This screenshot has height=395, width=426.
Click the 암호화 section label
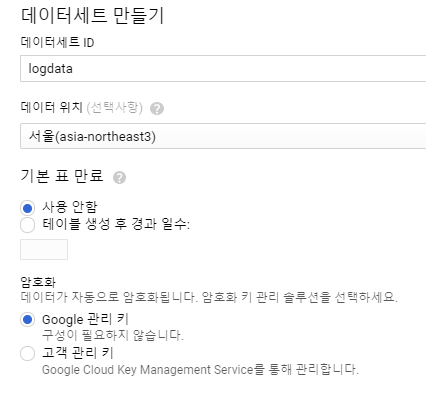tap(38, 282)
